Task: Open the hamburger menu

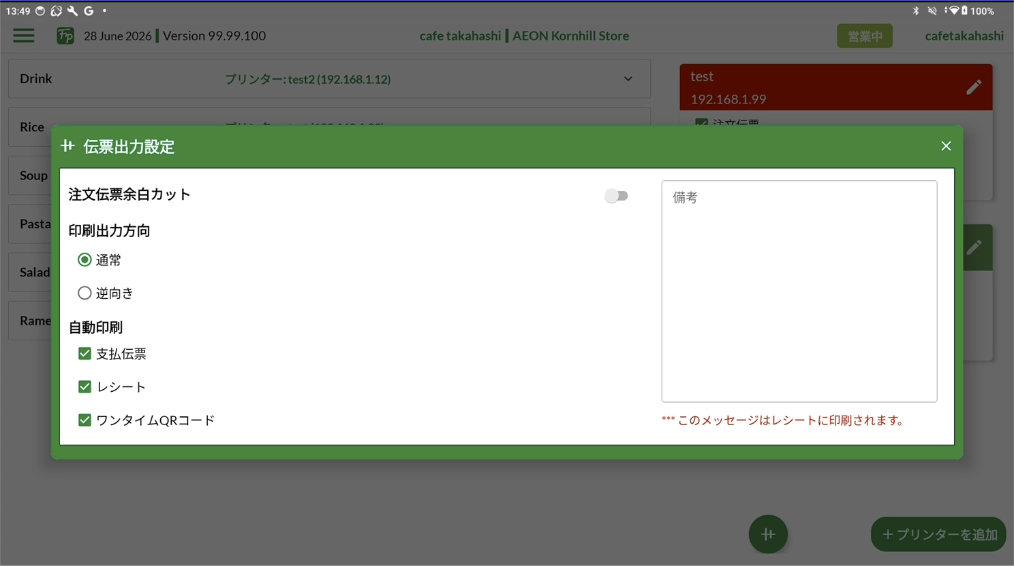Action: (24, 36)
